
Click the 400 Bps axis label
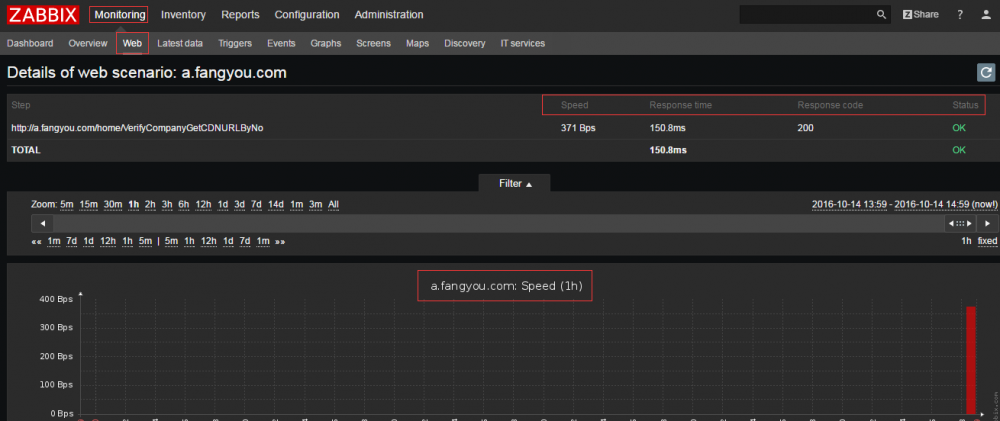click(57, 299)
